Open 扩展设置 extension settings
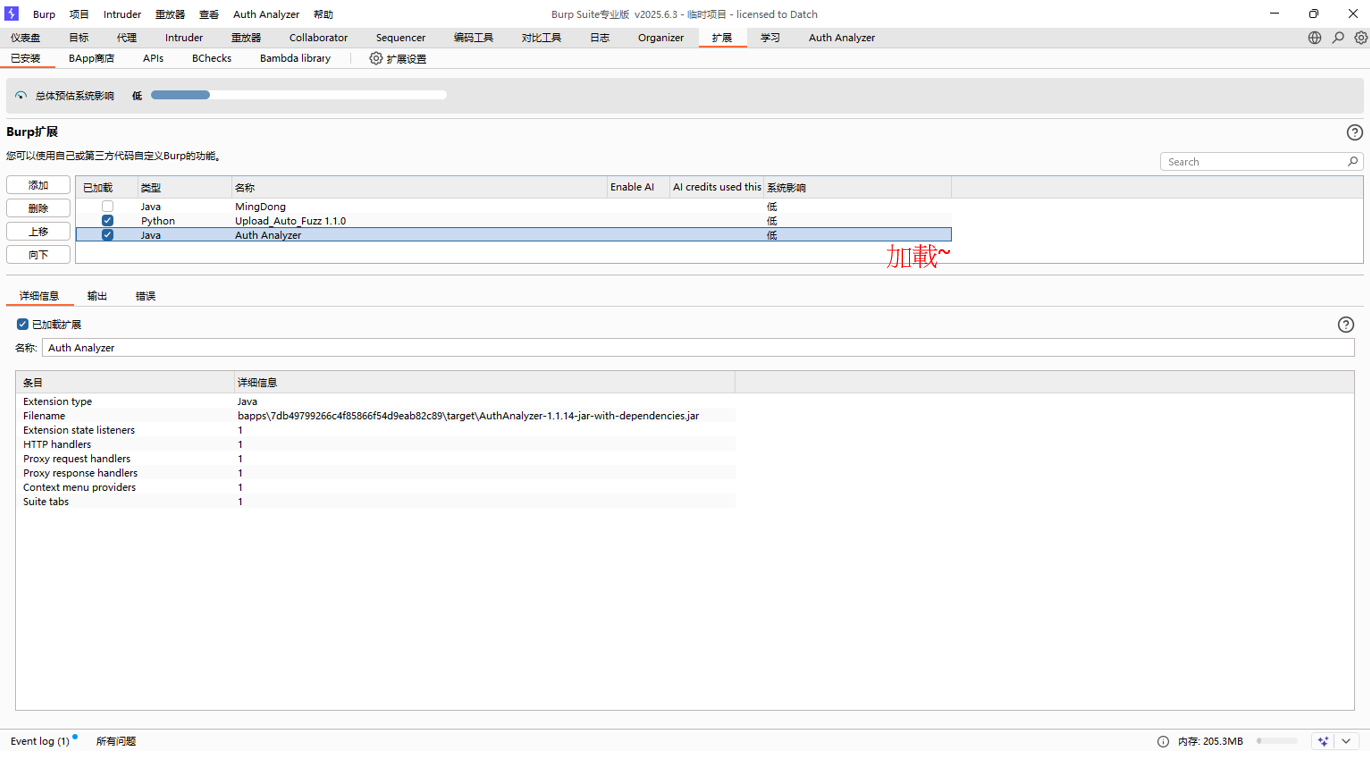The height and width of the screenshot is (759, 1370). (398, 58)
